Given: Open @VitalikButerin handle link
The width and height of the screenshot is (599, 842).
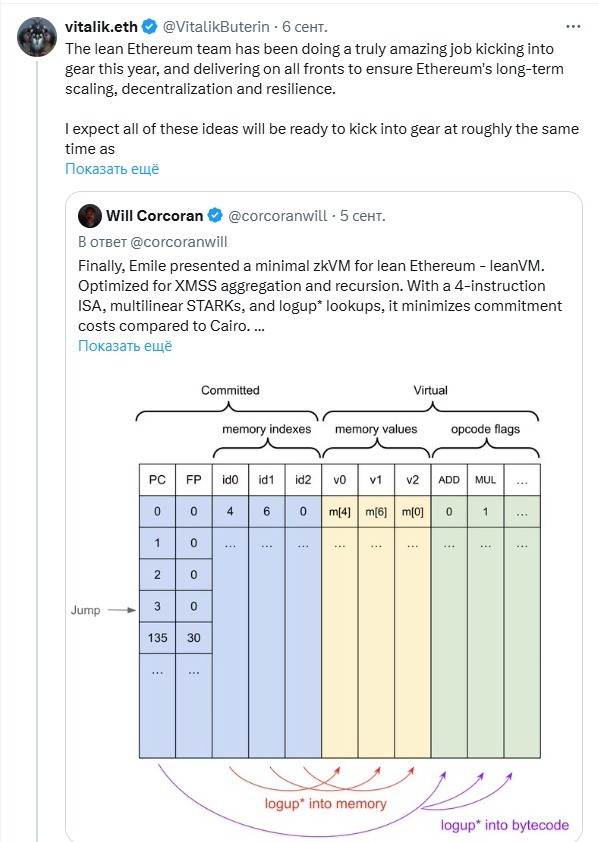Looking at the screenshot, I should pyautogui.click(x=215, y=26).
